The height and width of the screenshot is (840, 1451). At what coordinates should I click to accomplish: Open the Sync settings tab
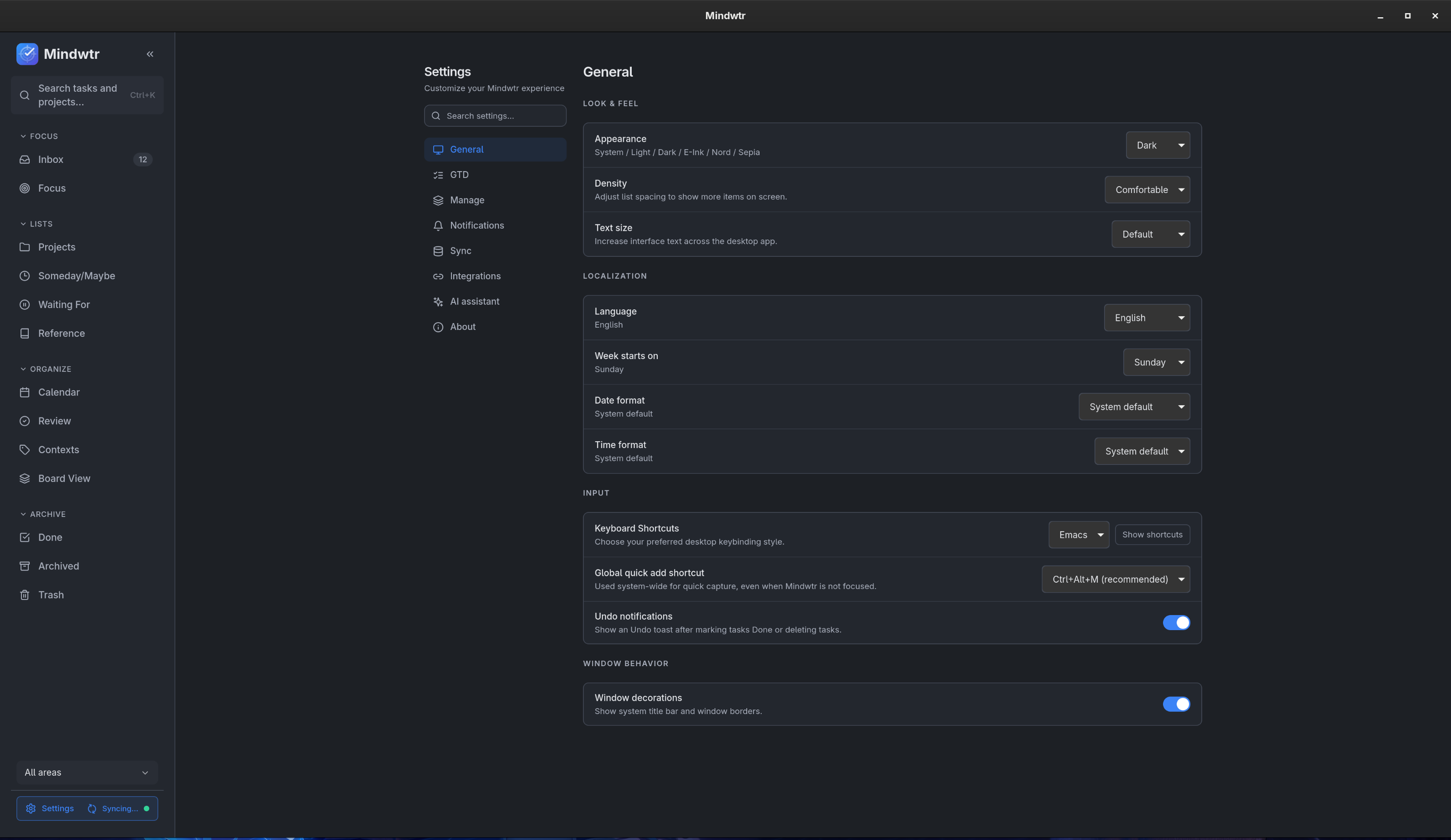[x=495, y=251]
